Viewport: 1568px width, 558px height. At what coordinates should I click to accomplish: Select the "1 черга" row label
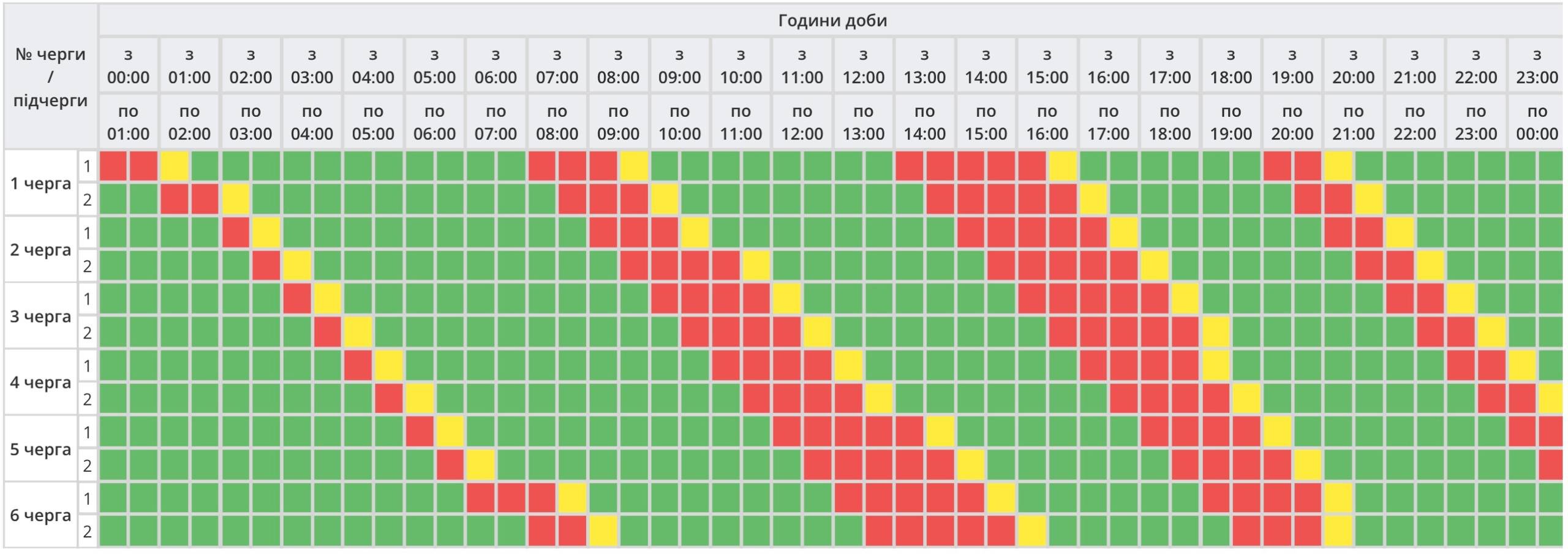(x=40, y=183)
